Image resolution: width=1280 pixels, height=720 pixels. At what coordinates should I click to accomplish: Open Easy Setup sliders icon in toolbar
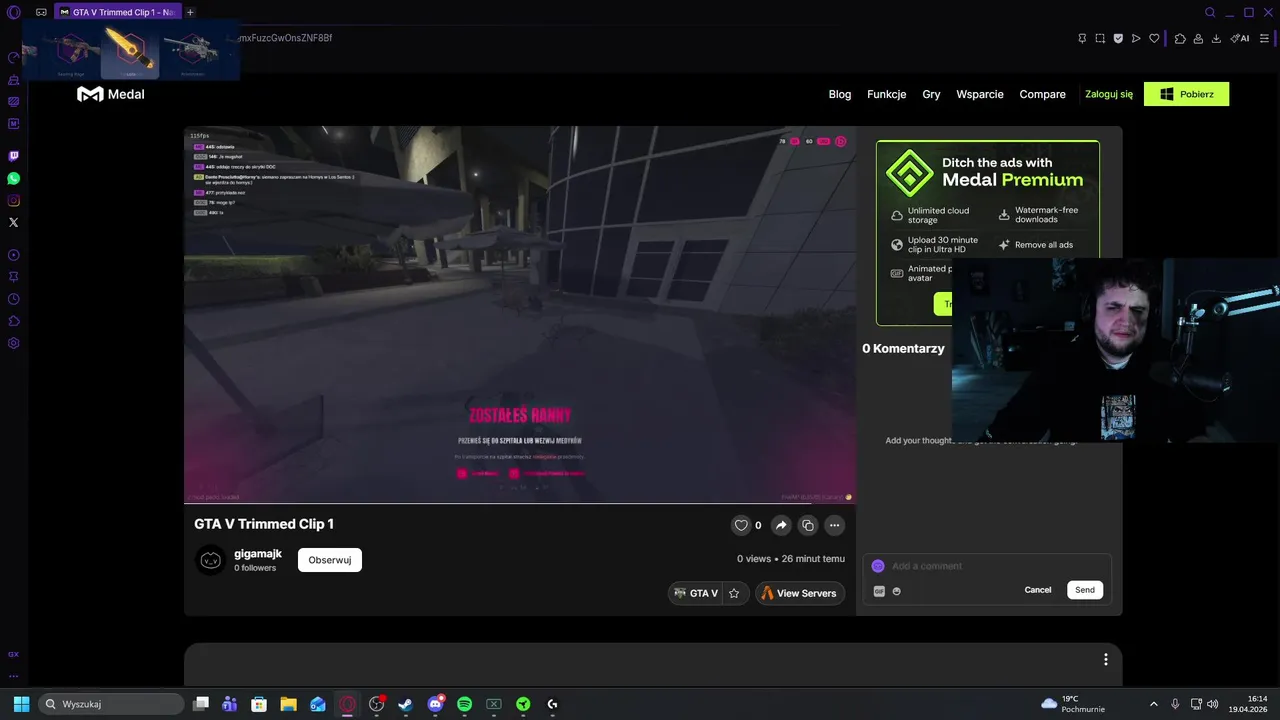1264,38
